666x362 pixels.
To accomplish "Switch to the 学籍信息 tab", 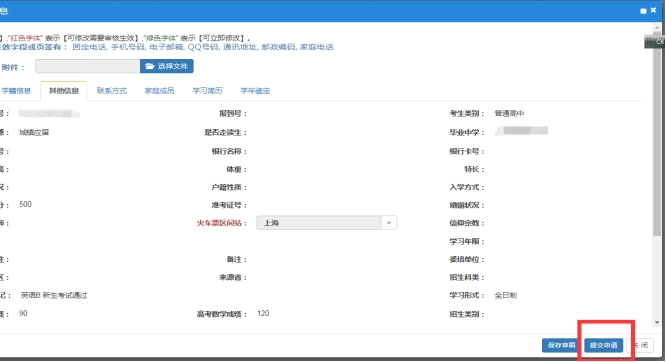I will 16,90.
